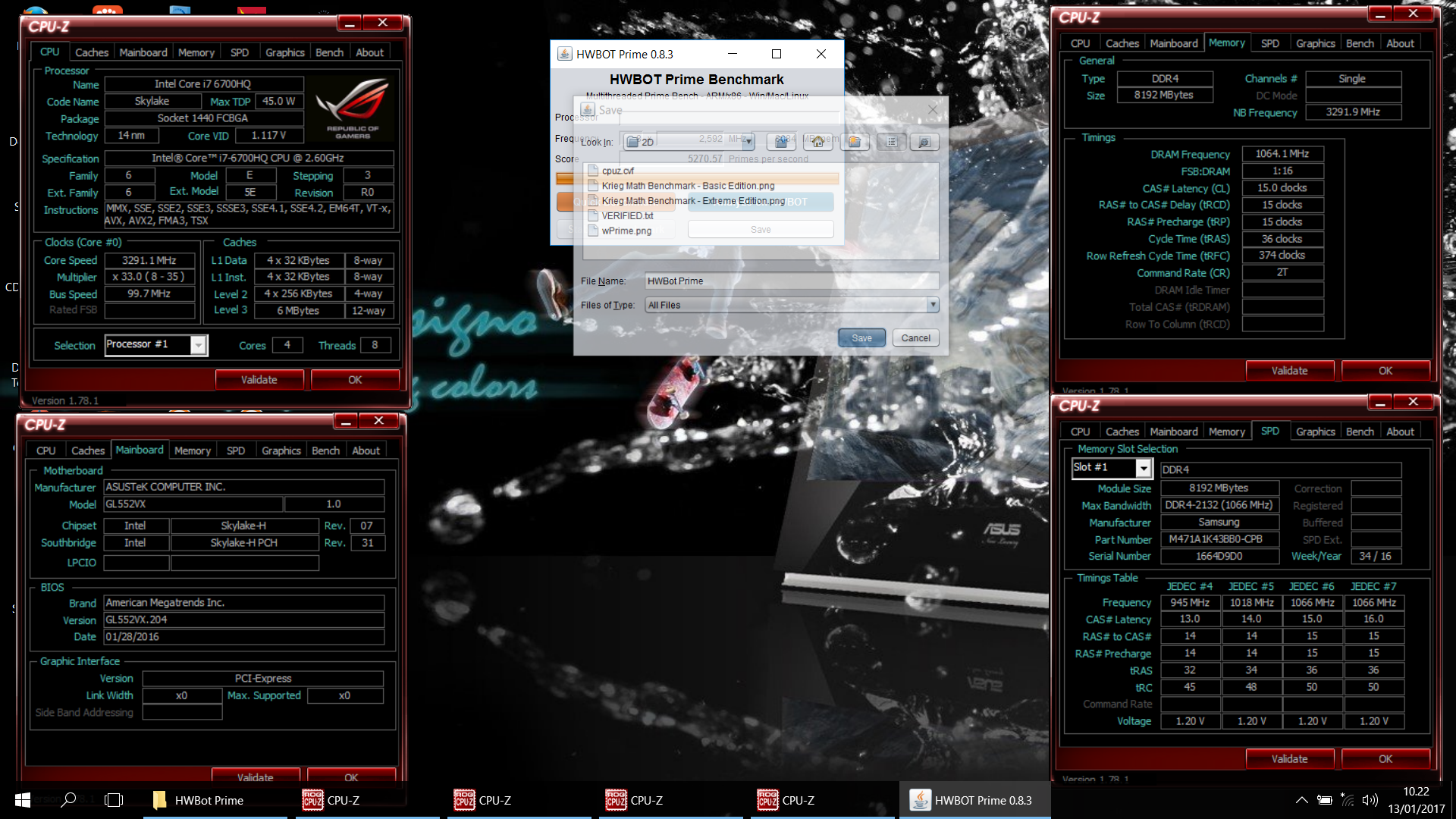Click OK in the top-left CPU-Z window
The image size is (1456, 819).
tap(355, 380)
